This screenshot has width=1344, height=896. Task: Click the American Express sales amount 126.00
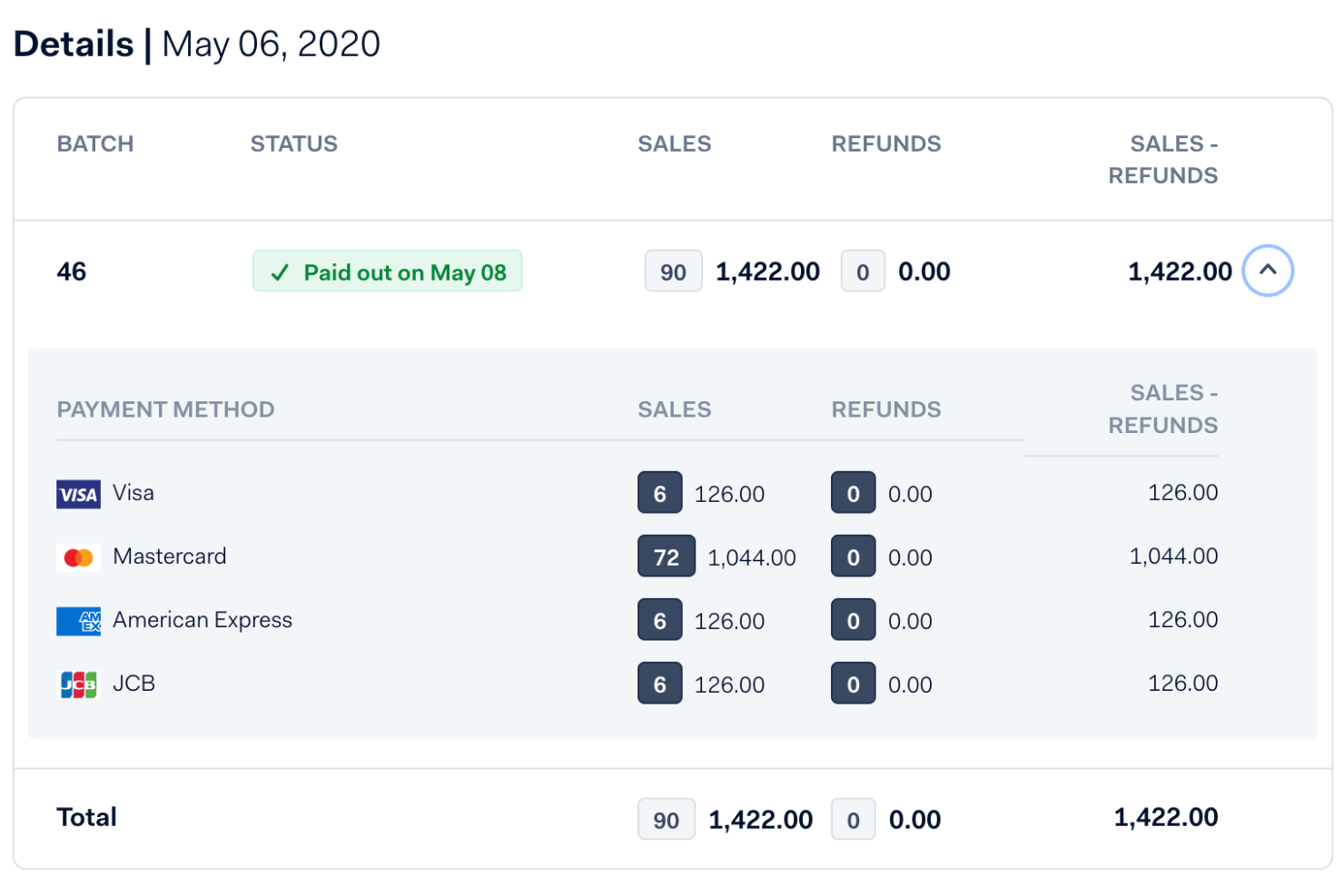click(729, 620)
